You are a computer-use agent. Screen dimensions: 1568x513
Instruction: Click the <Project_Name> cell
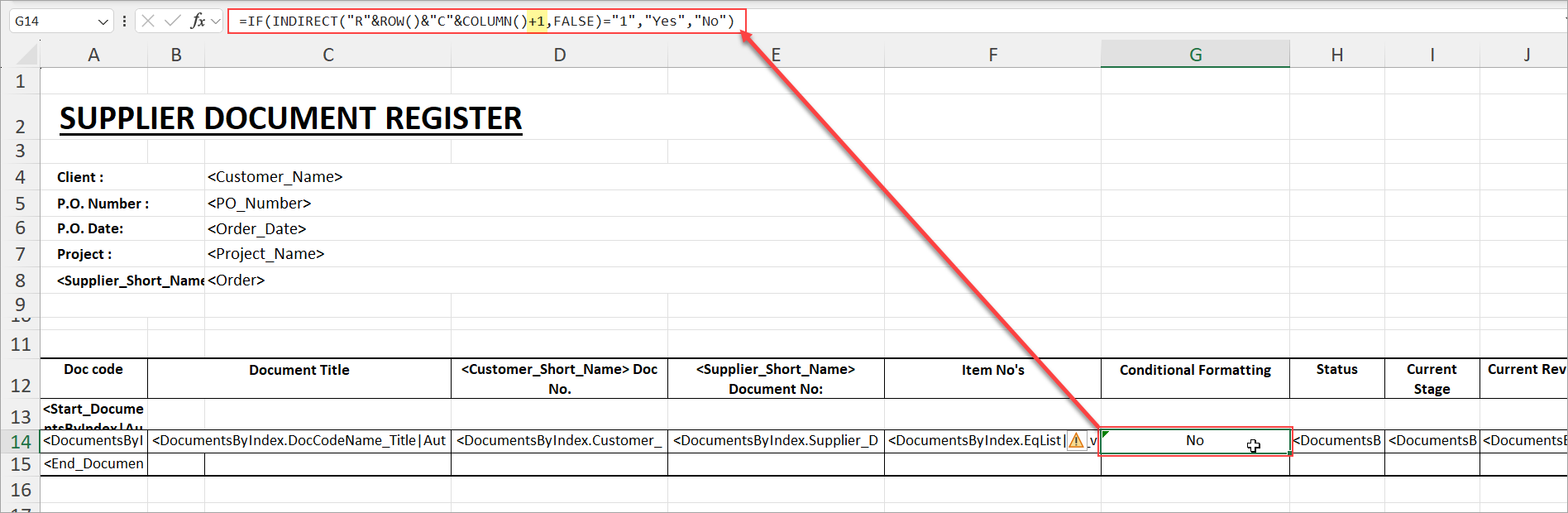265,254
